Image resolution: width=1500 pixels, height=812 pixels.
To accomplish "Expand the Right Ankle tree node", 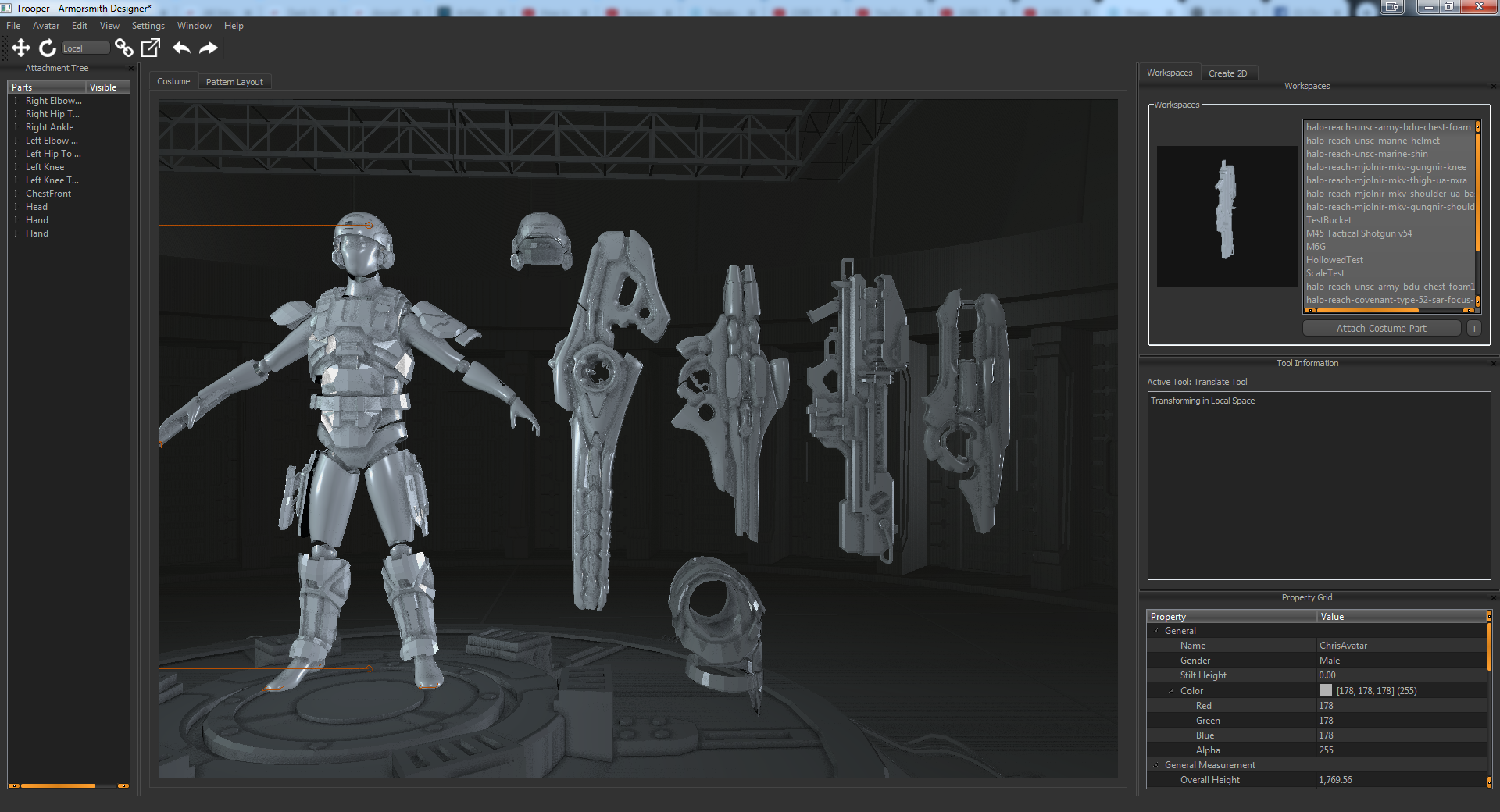I will 16,127.
